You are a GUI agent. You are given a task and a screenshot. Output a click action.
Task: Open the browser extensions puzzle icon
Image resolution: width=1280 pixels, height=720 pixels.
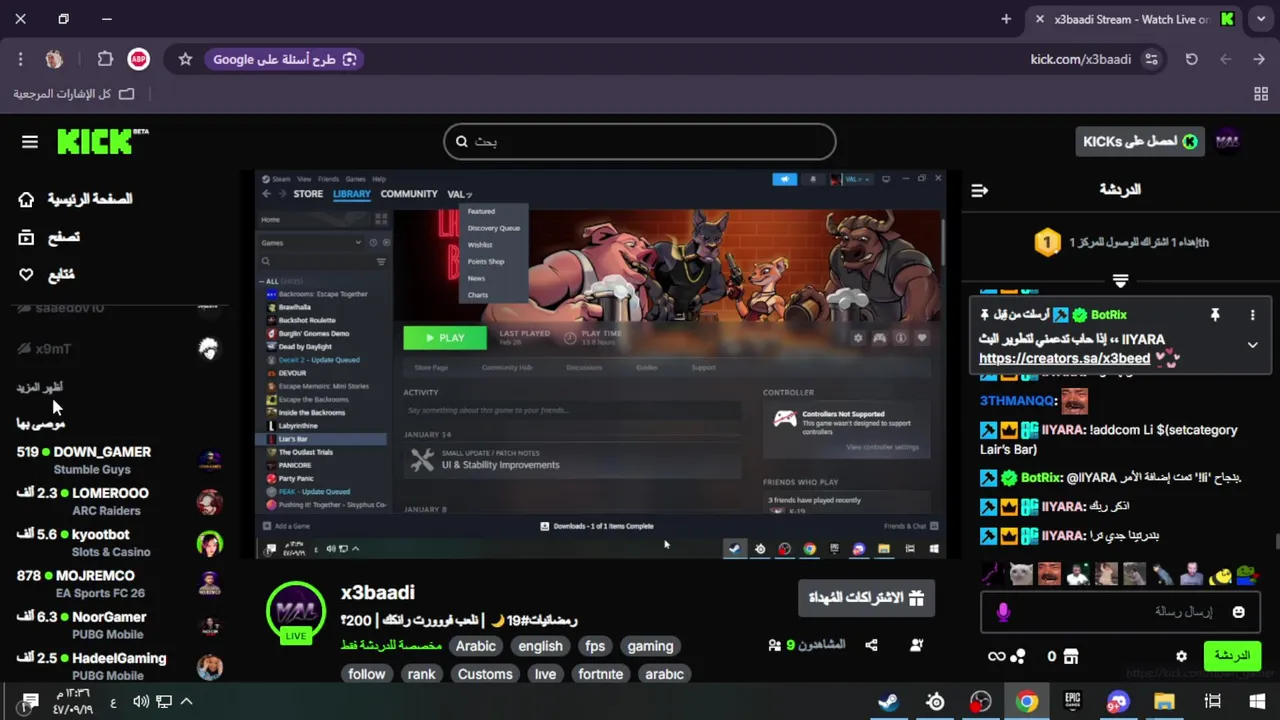(x=105, y=59)
